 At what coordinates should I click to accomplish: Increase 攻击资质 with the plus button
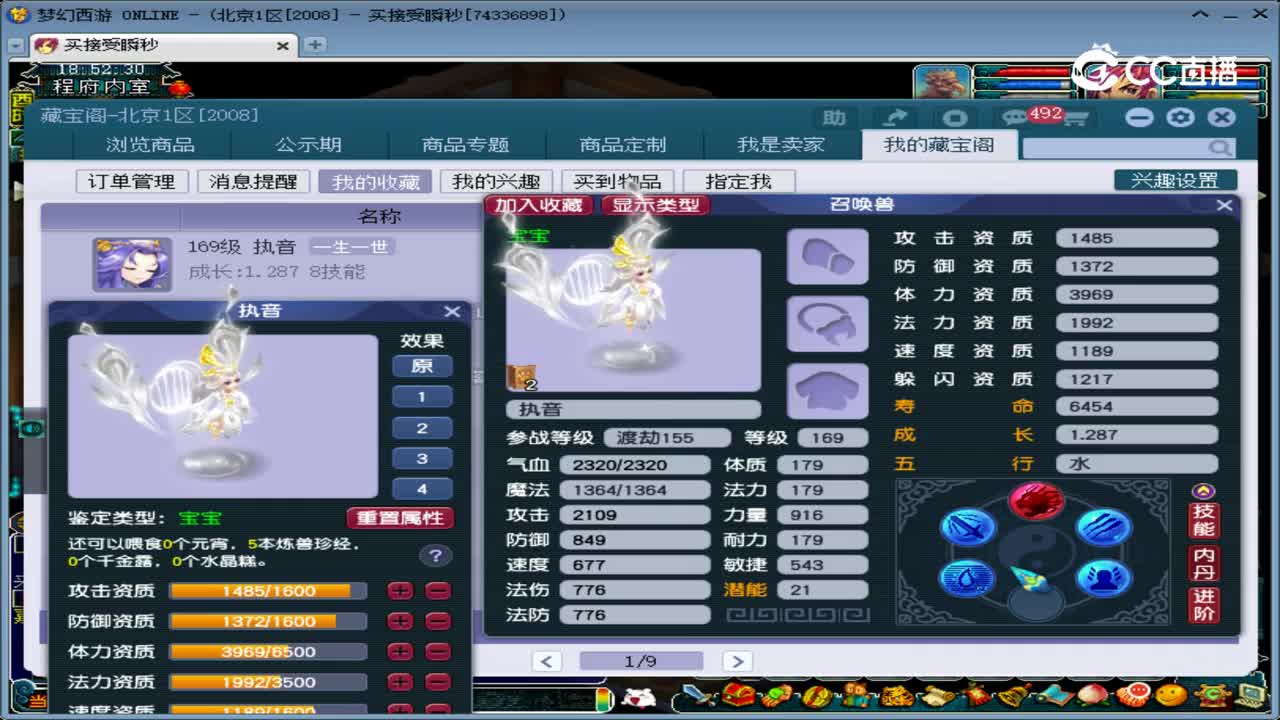401,591
